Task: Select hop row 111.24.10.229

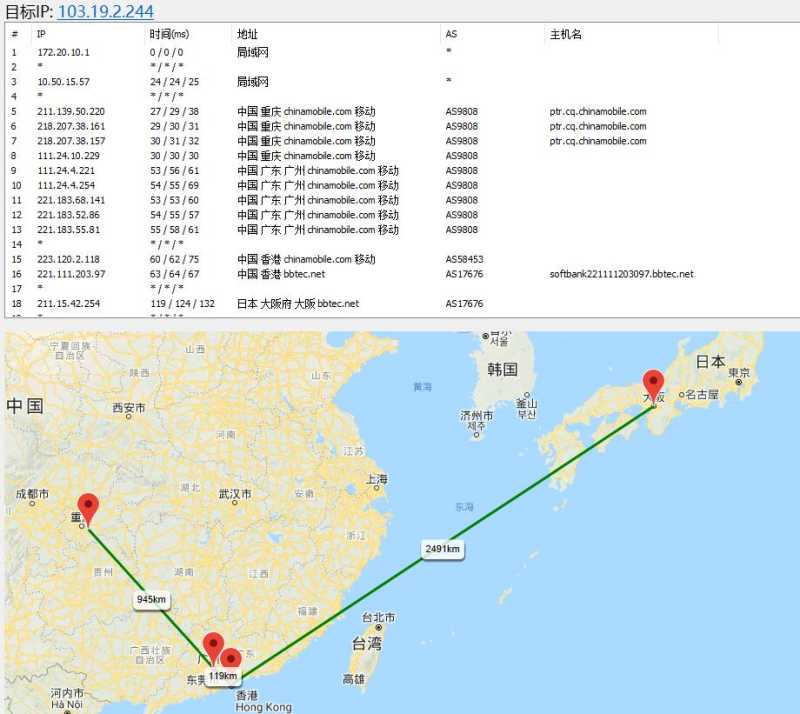Action: (402, 156)
